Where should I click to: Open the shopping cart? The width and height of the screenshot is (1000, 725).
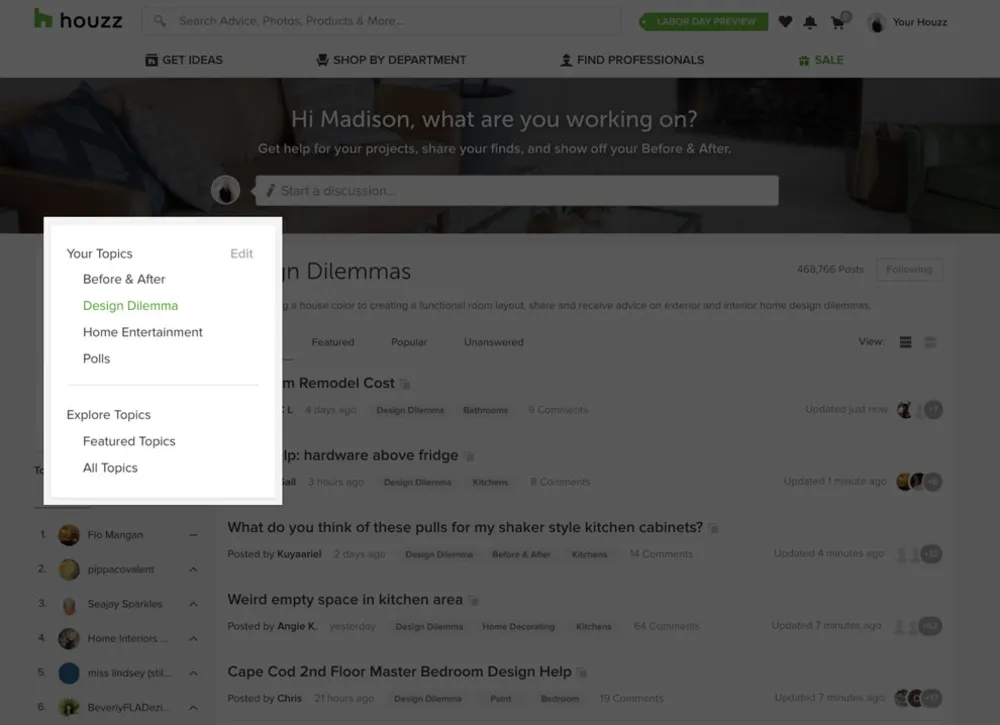pyautogui.click(x=837, y=22)
